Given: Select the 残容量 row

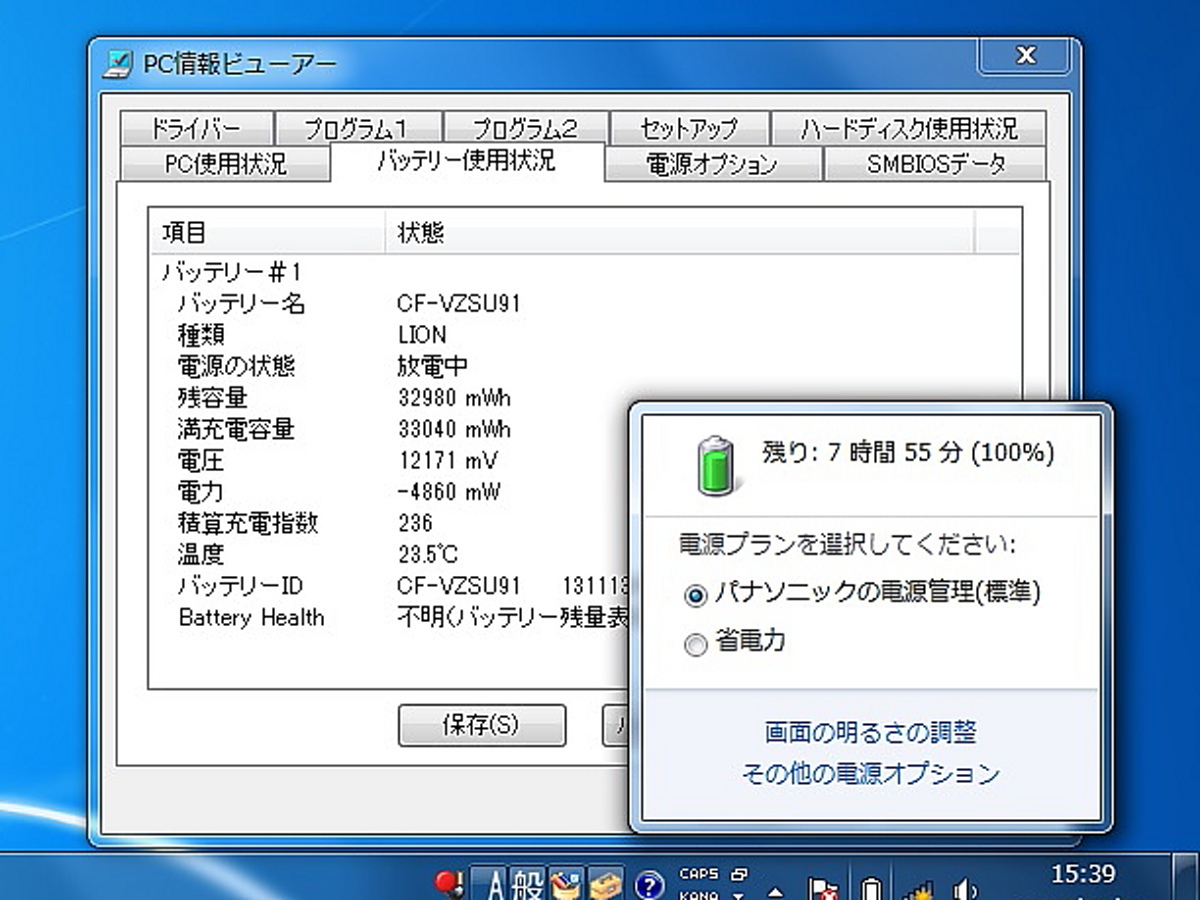Looking at the screenshot, I should tap(212, 397).
